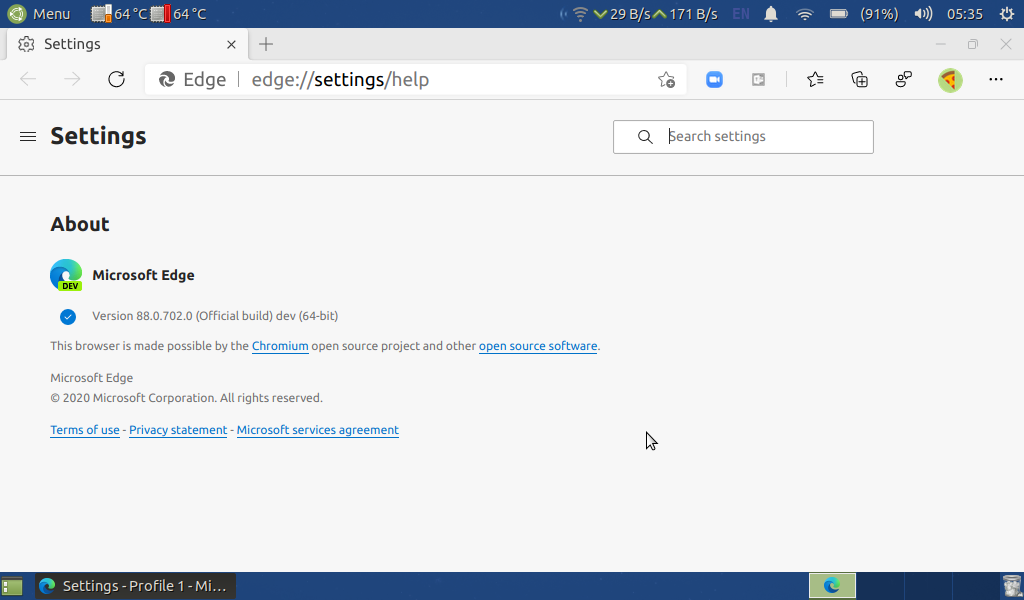Open the Favorites list icon

pyautogui.click(x=815, y=79)
